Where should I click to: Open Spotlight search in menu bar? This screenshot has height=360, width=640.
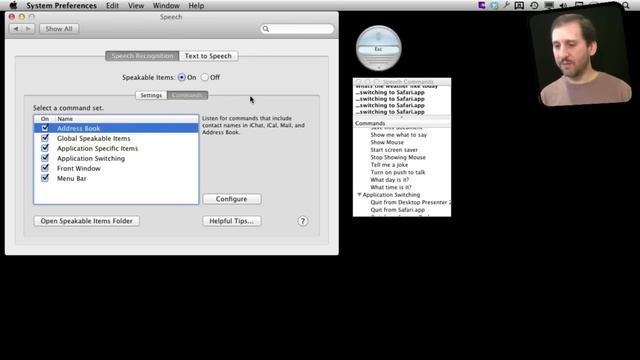626,5
